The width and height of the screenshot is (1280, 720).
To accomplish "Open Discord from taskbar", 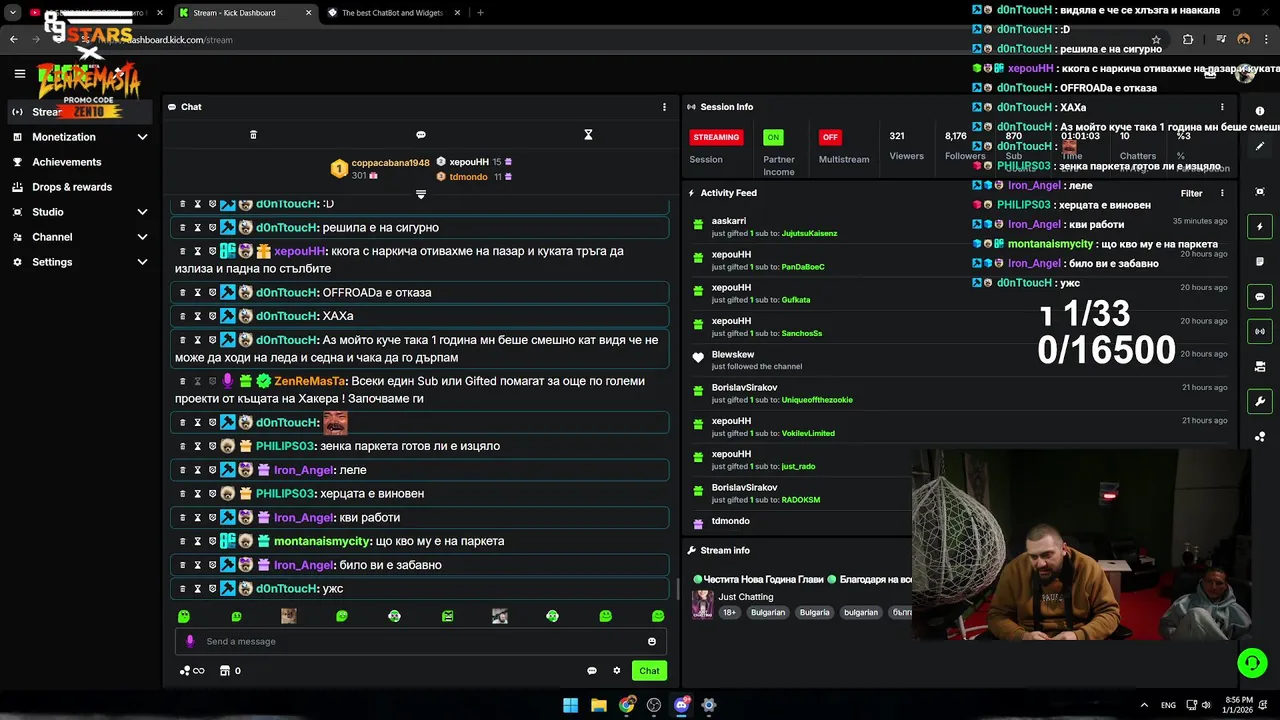I will coord(681,705).
